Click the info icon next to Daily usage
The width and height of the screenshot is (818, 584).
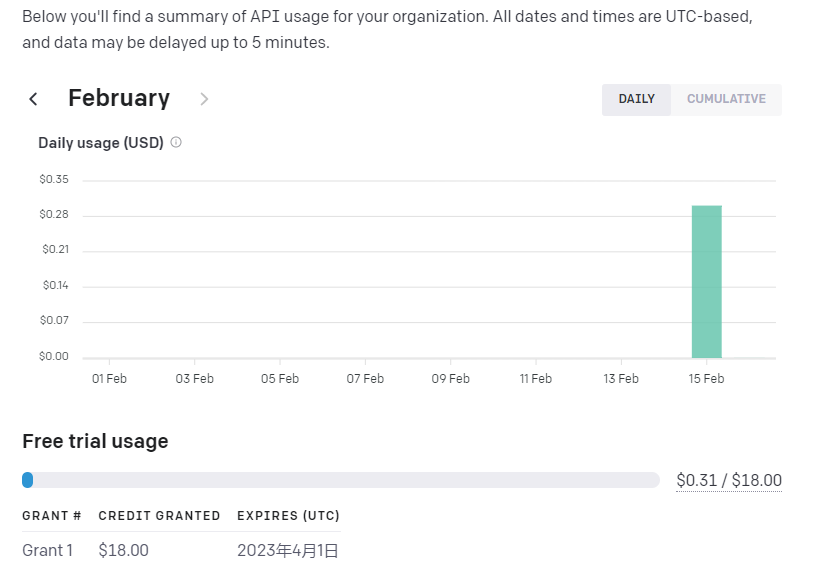tap(176, 142)
